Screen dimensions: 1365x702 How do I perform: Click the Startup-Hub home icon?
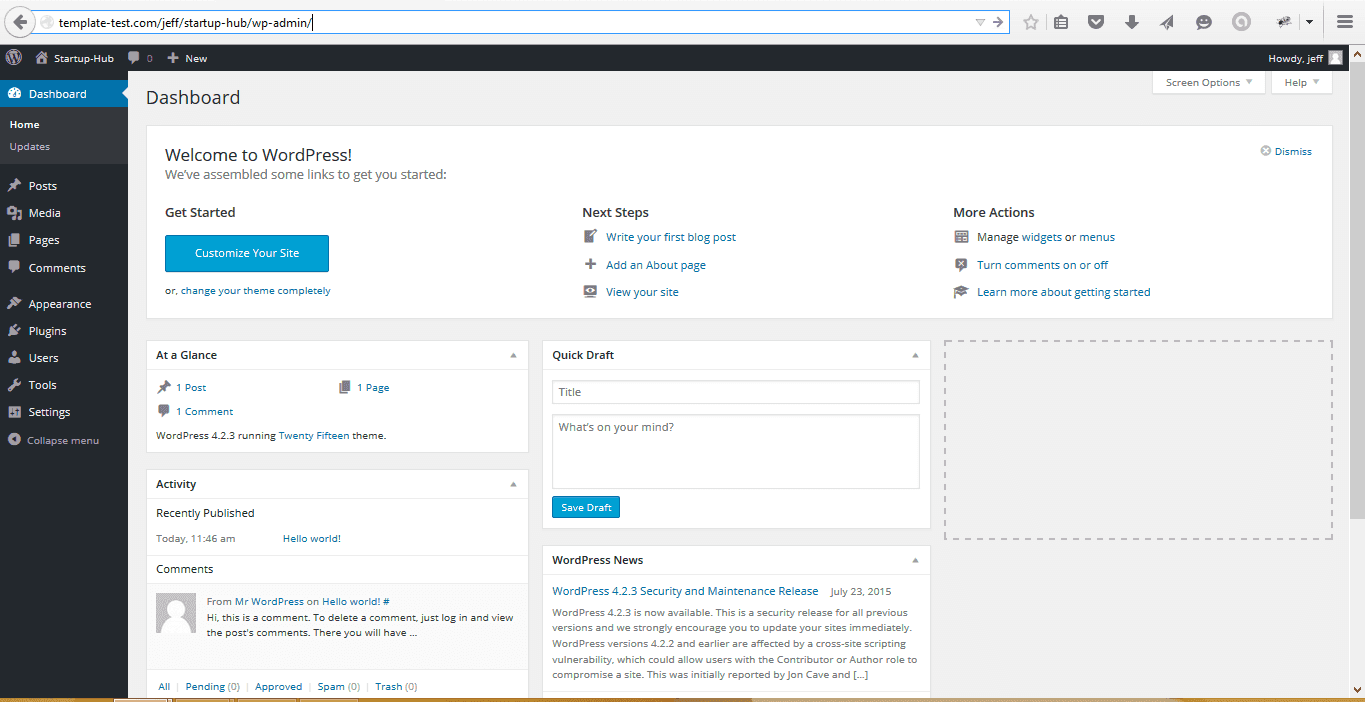41,58
